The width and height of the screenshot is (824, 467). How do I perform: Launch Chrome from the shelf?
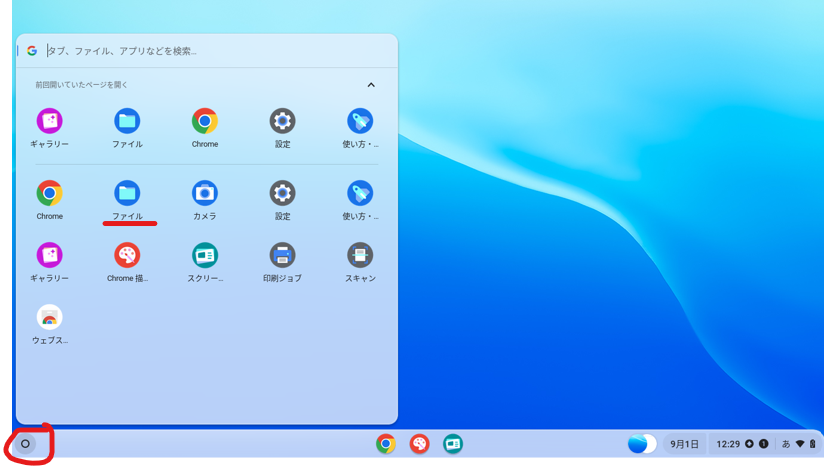click(x=386, y=444)
